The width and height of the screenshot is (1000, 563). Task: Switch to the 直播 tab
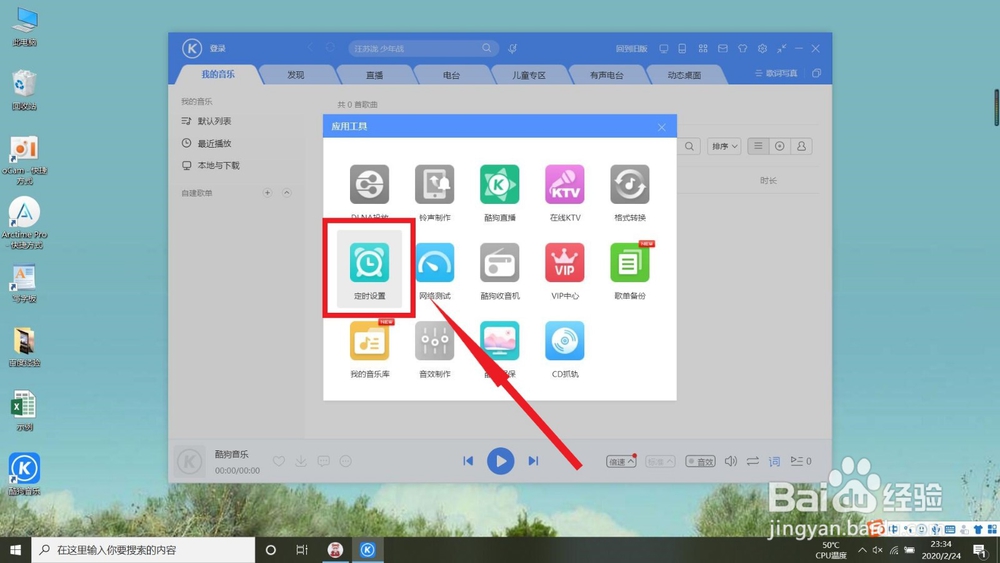click(x=374, y=75)
